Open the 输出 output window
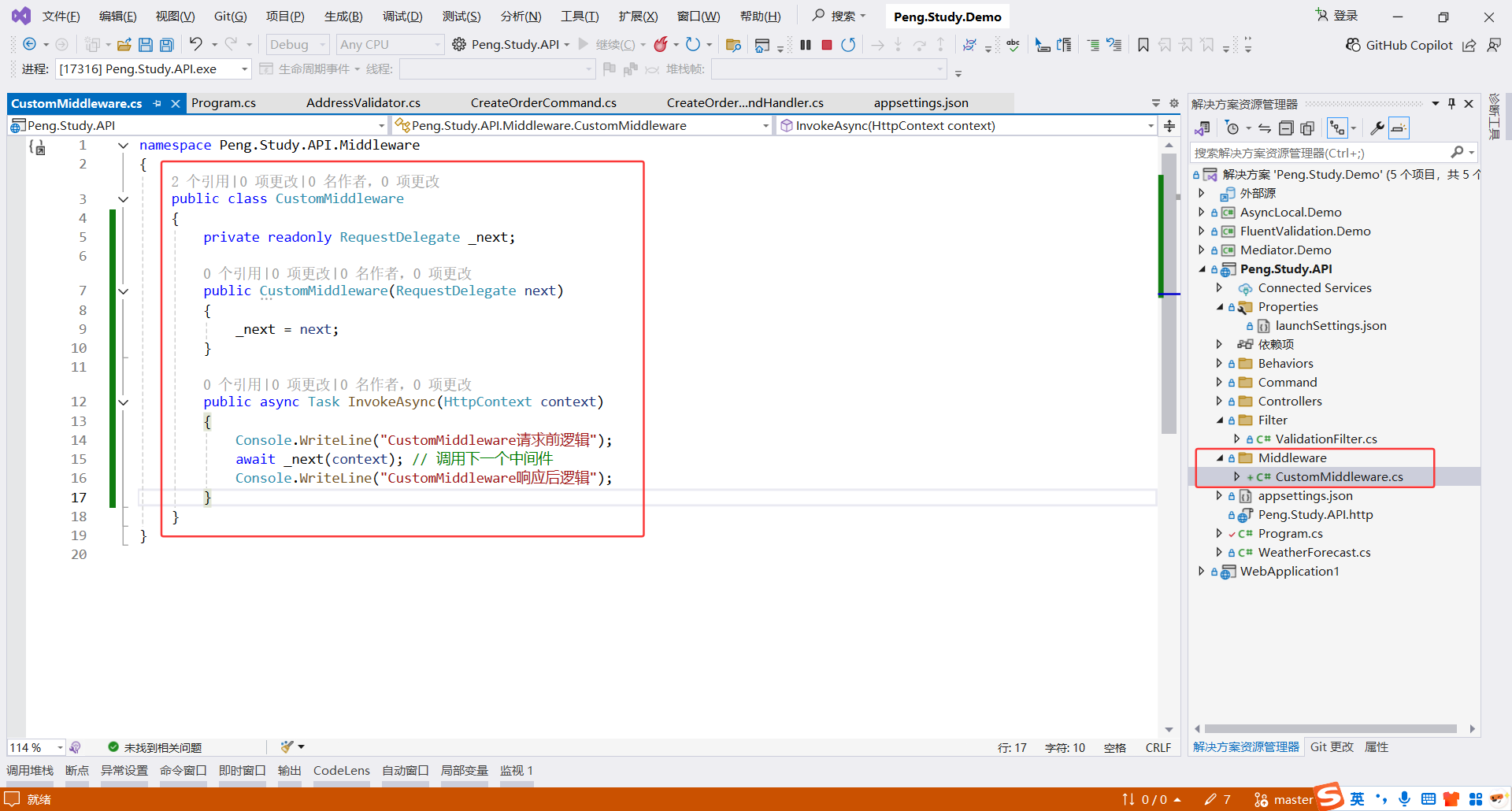Image resolution: width=1512 pixels, height=811 pixels. (289, 771)
